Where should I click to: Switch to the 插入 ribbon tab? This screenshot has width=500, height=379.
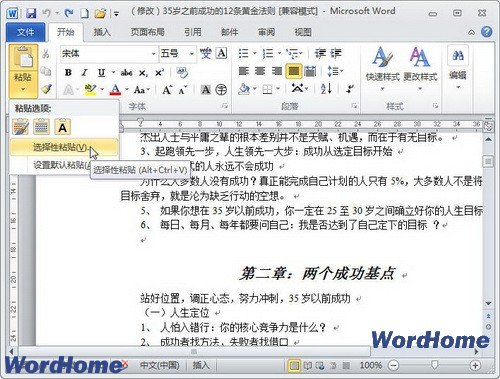tap(102, 32)
